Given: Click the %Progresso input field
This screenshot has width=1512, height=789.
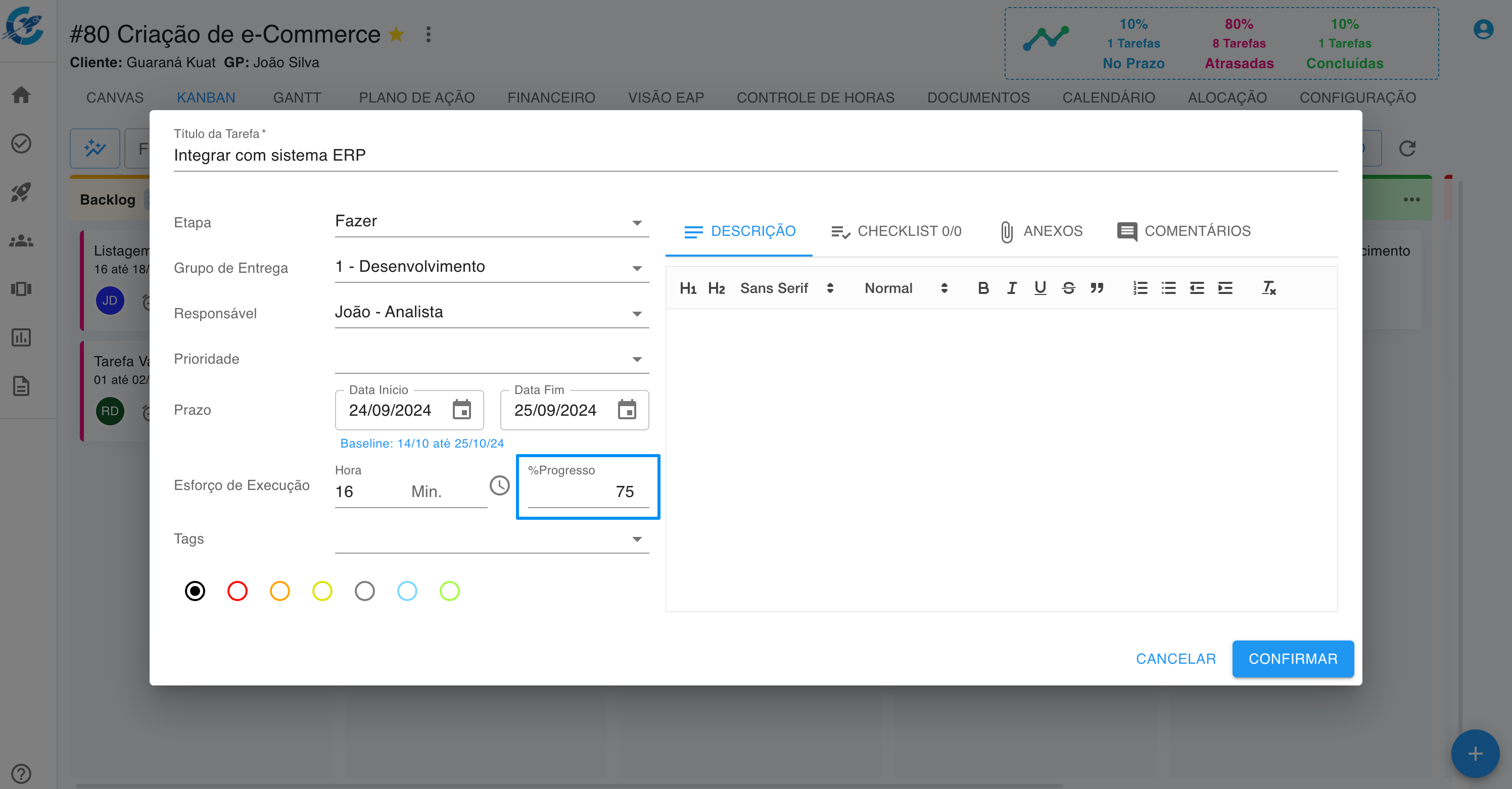Looking at the screenshot, I should tap(588, 491).
